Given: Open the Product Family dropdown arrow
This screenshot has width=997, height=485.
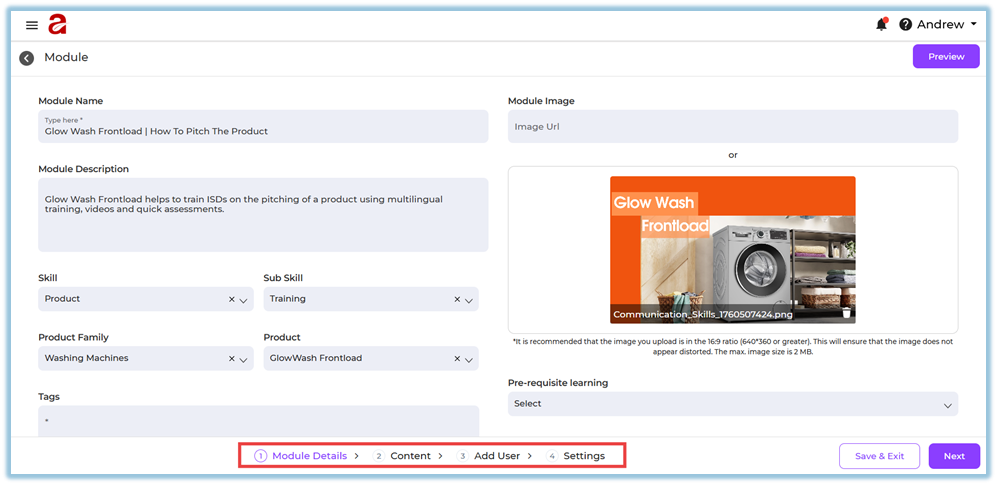Looking at the screenshot, I should click(x=243, y=359).
